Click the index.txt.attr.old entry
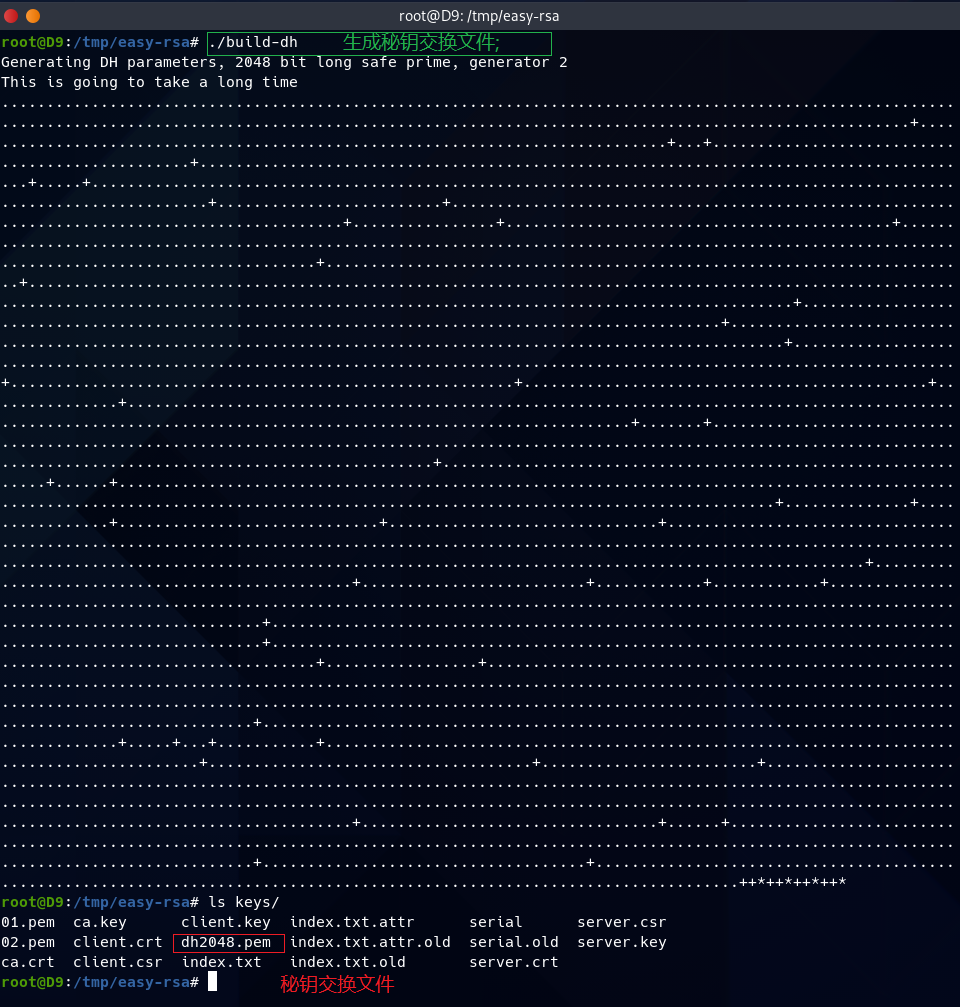This screenshot has height=1007, width=960. (370, 942)
